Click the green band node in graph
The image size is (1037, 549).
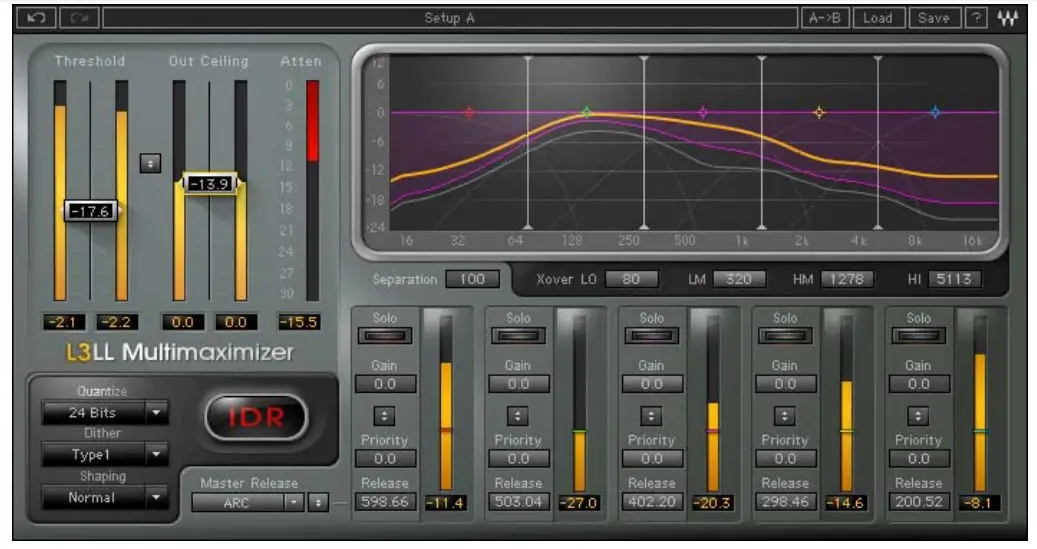tap(587, 112)
